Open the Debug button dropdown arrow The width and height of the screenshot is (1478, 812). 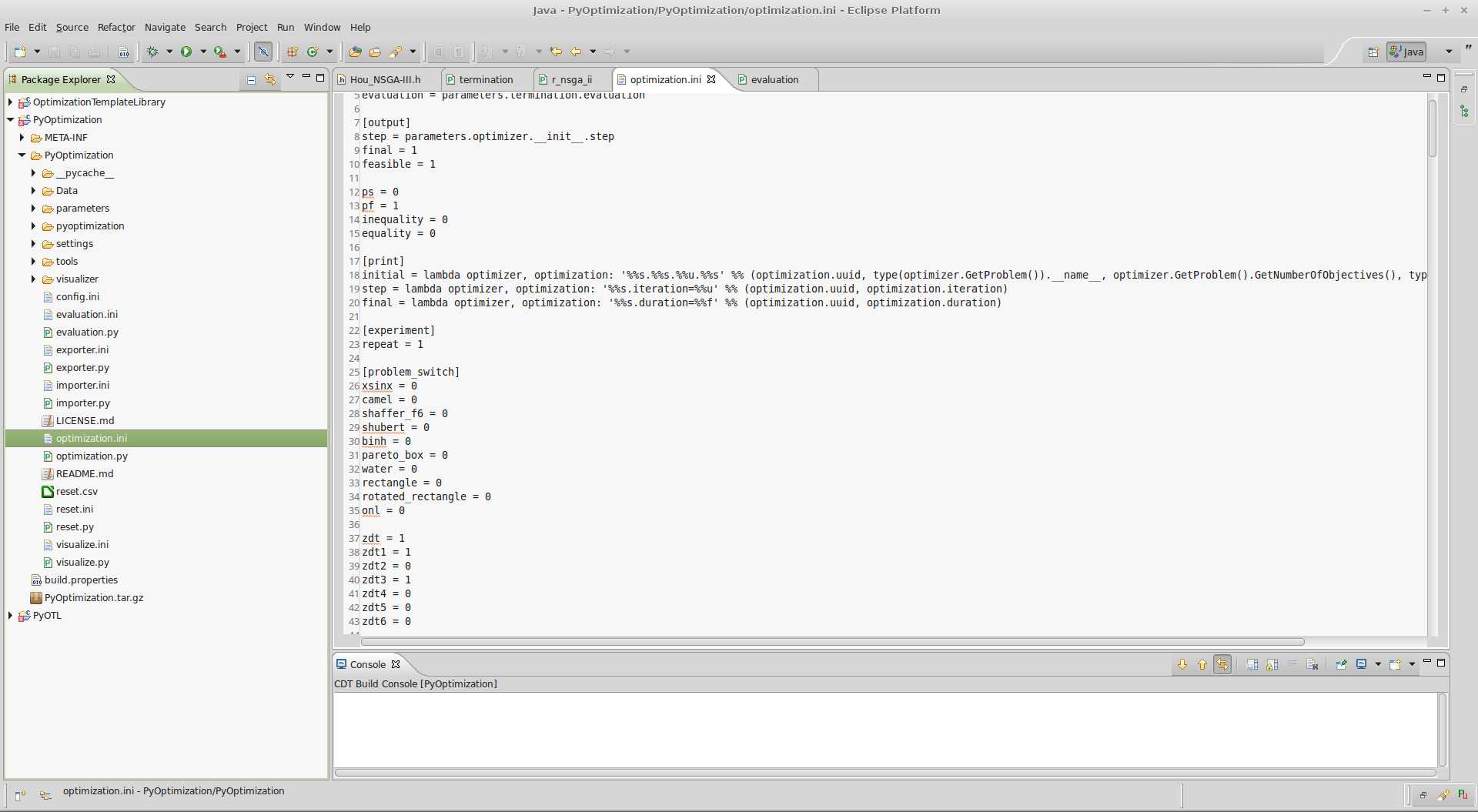(169, 52)
